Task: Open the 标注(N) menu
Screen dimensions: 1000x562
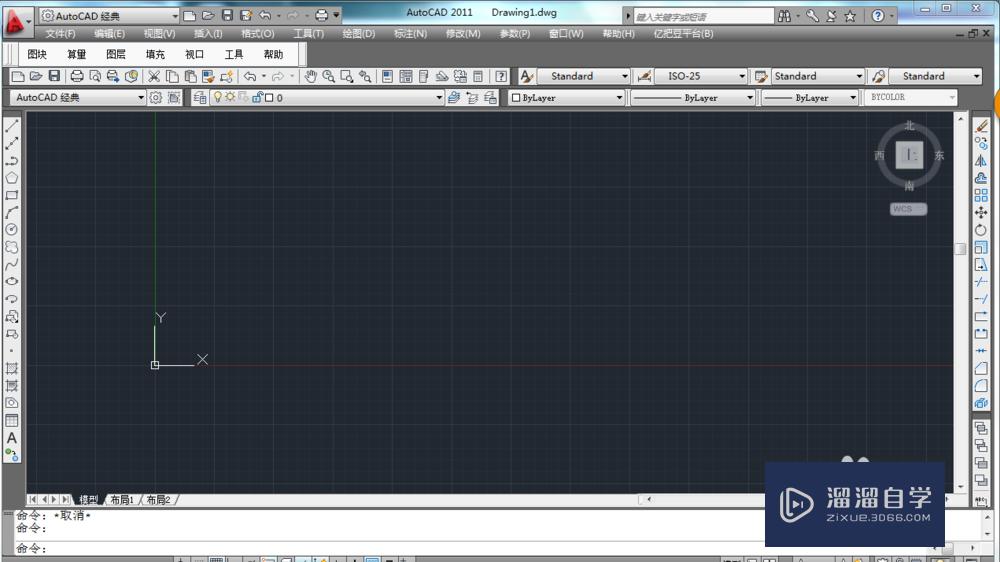Action: point(410,34)
